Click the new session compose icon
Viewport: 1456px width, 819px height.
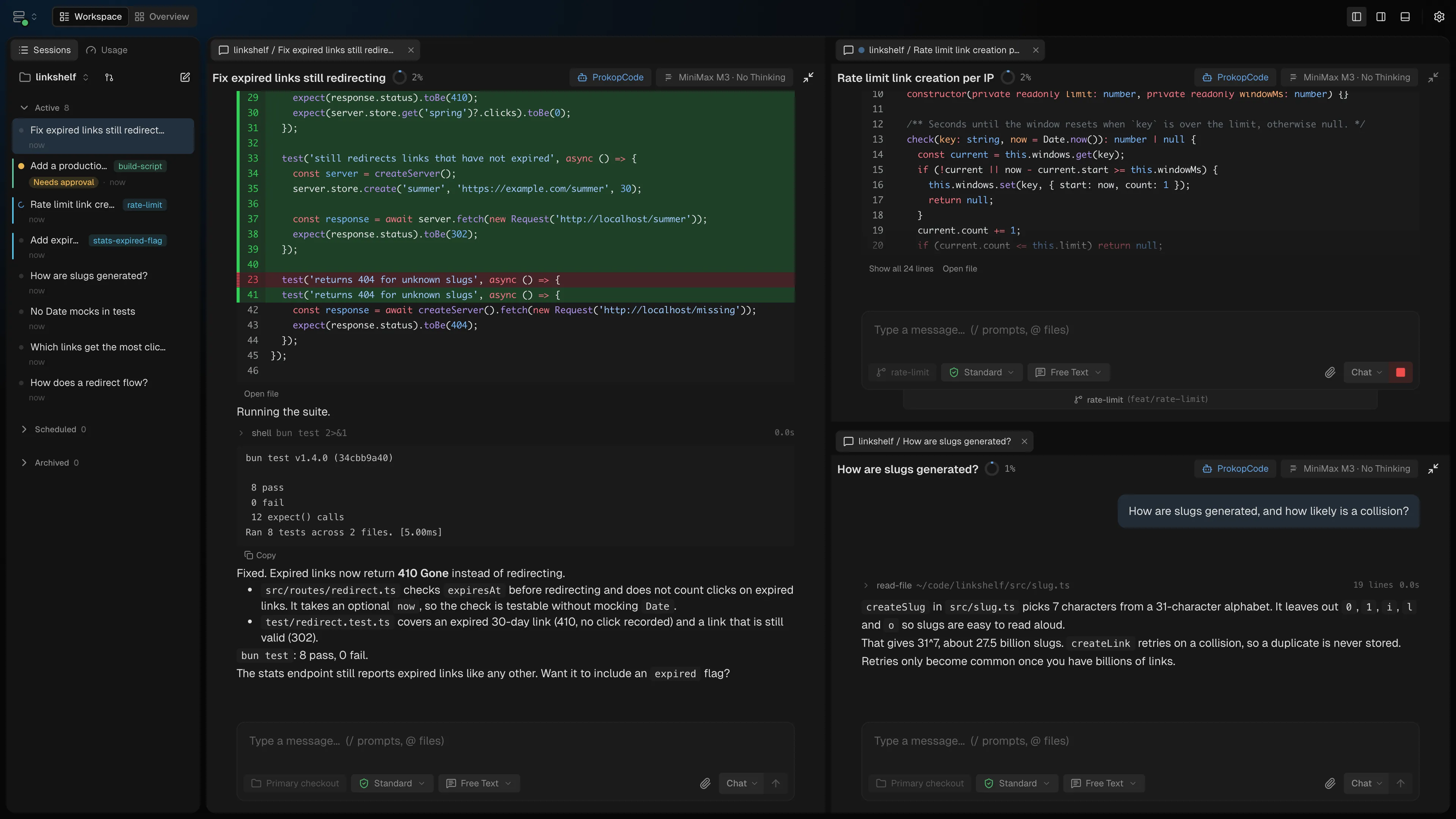click(x=185, y=77)
